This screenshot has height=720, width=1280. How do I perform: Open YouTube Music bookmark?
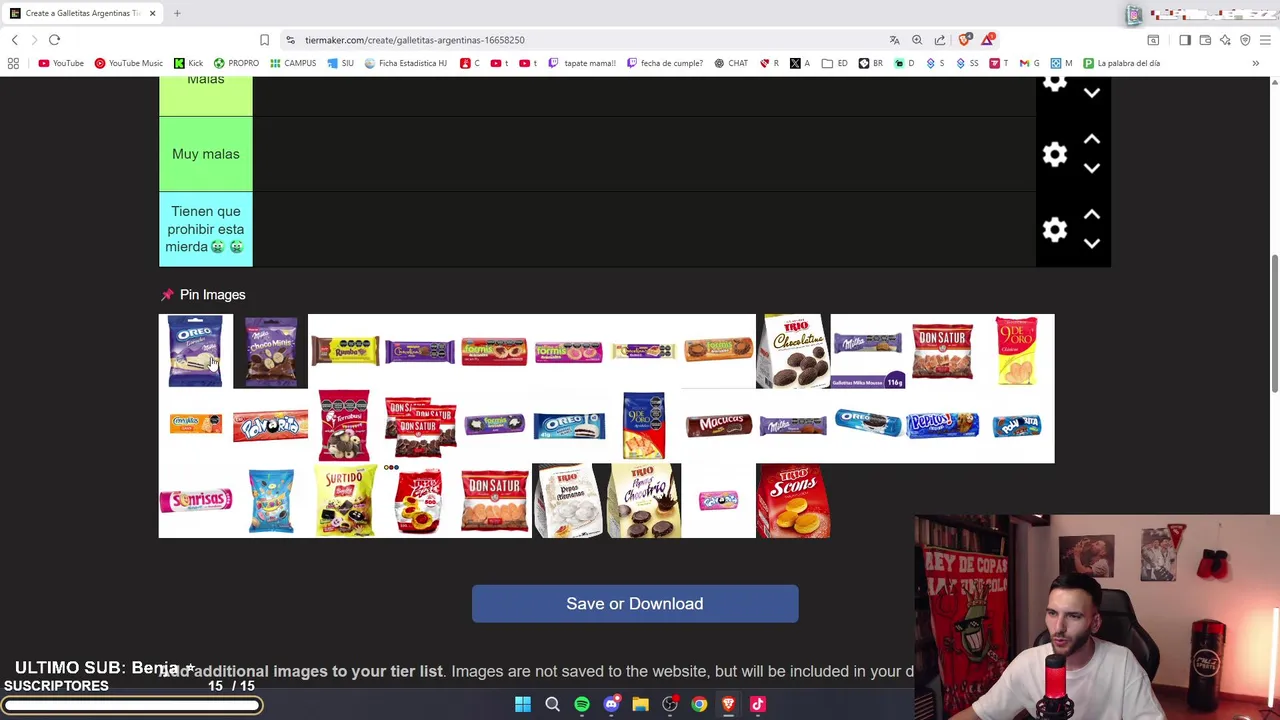(x=129, y=63)
